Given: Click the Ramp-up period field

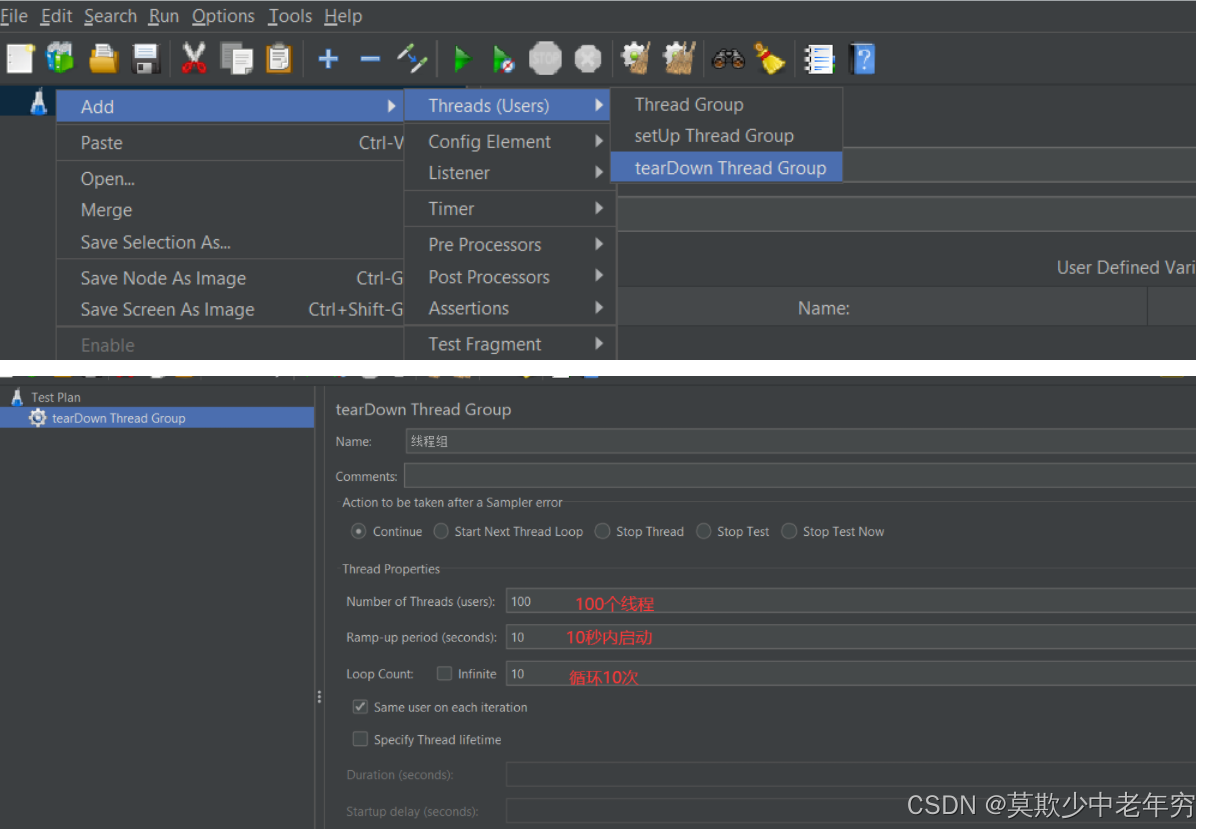Looking at the screenshot, I should pyautogui.click(x=851, y=637).
